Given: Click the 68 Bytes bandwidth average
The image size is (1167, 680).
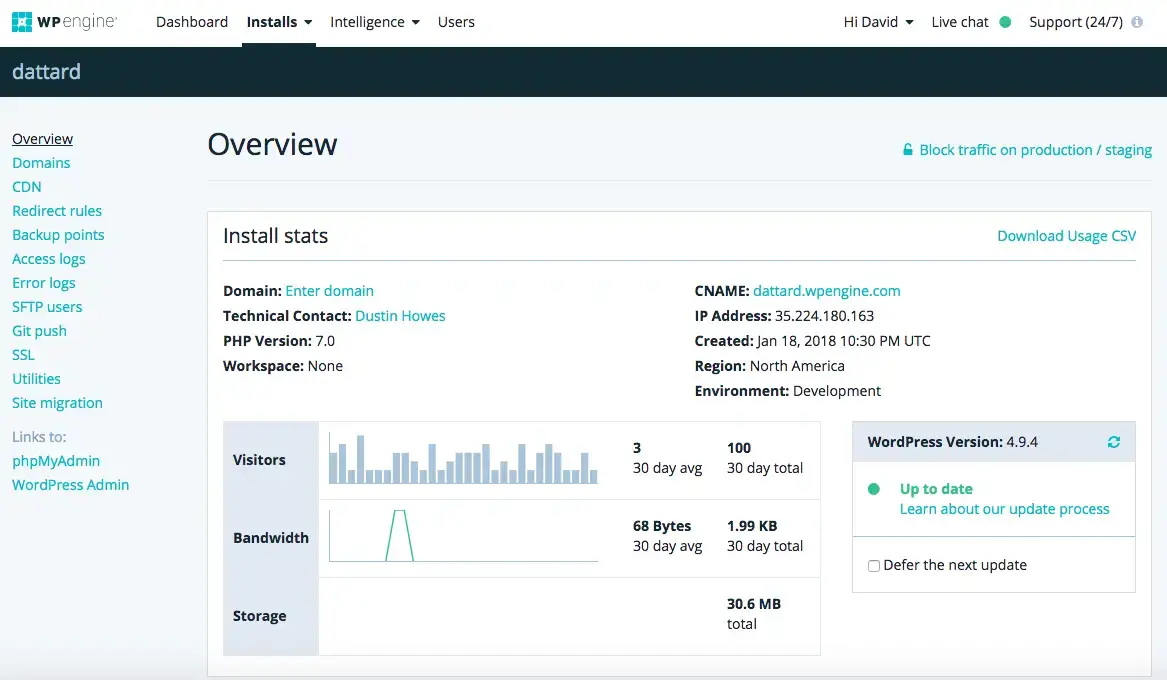Looking at the screenshot, I should click(662, 526).
